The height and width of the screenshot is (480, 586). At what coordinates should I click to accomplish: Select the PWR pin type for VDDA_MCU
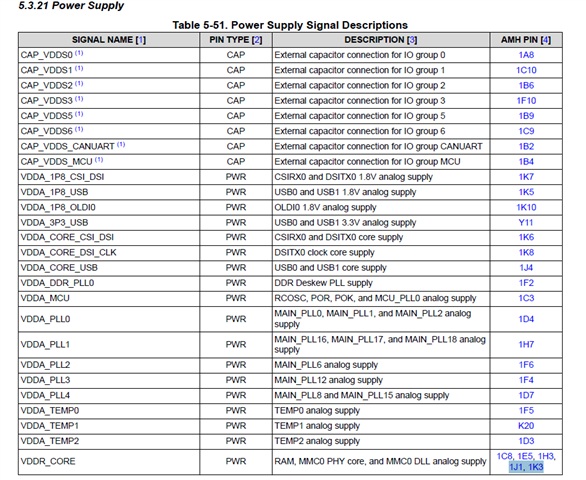pos(236,298)
